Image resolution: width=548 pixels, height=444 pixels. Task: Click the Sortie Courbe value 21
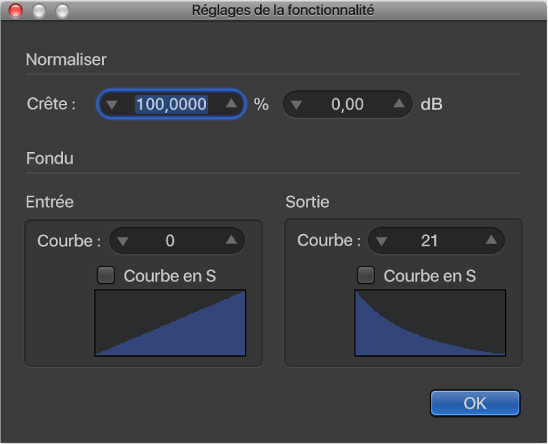click(429, 241)
